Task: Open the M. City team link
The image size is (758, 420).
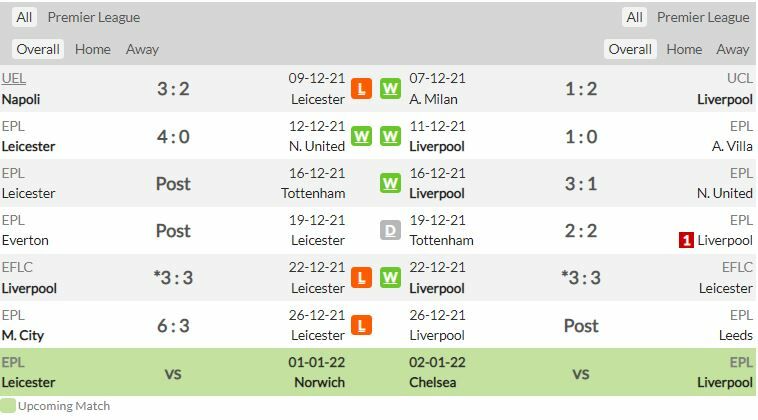Action: point(23,335)
